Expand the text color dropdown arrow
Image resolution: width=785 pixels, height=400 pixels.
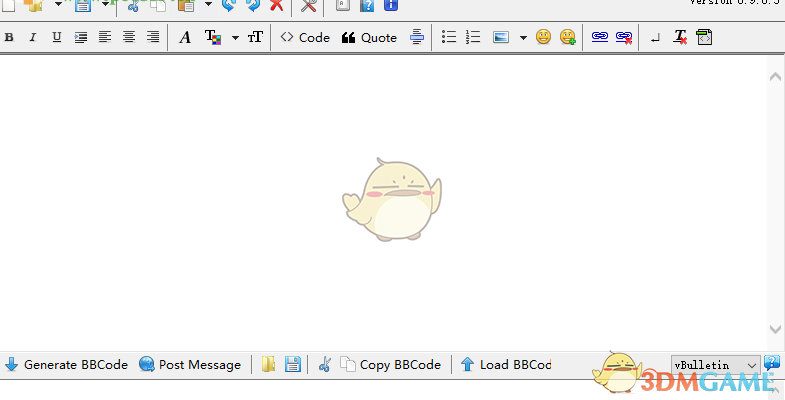(x=235, y=38)
